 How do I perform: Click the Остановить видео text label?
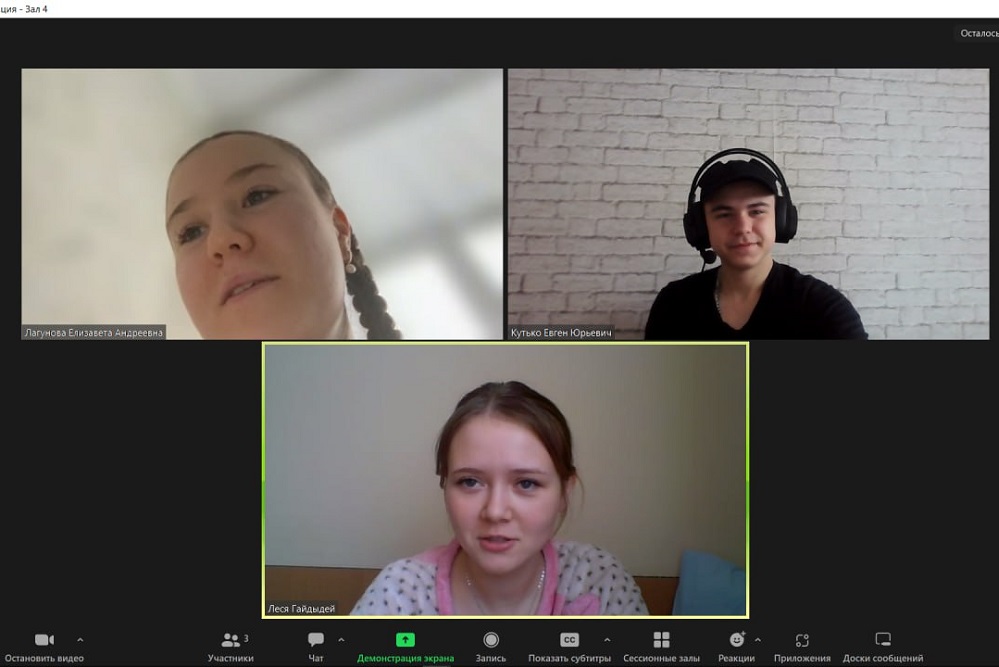click(44, 658)
